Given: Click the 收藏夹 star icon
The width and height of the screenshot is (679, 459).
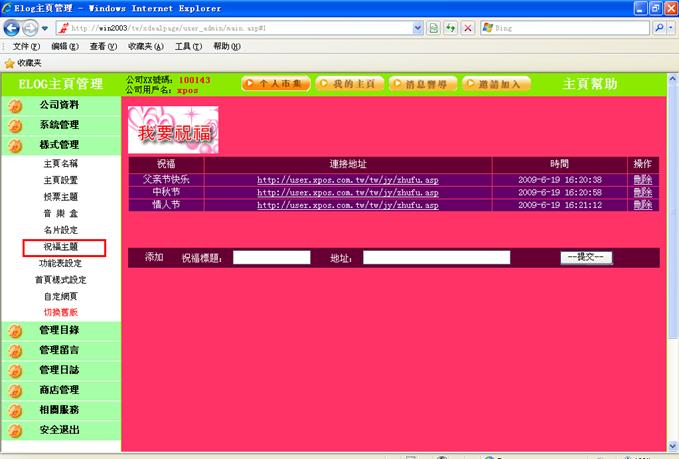Looking at the screenshot, I should pyautogui.click(x=9, y=62).
